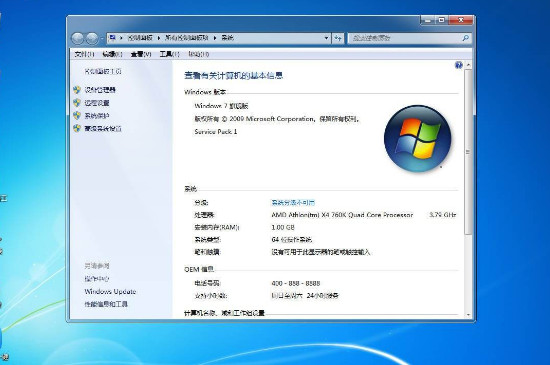Click the Microsoft Corporation copyright line
The width and height of the screenshot is (550, 365).
(277, 119)
